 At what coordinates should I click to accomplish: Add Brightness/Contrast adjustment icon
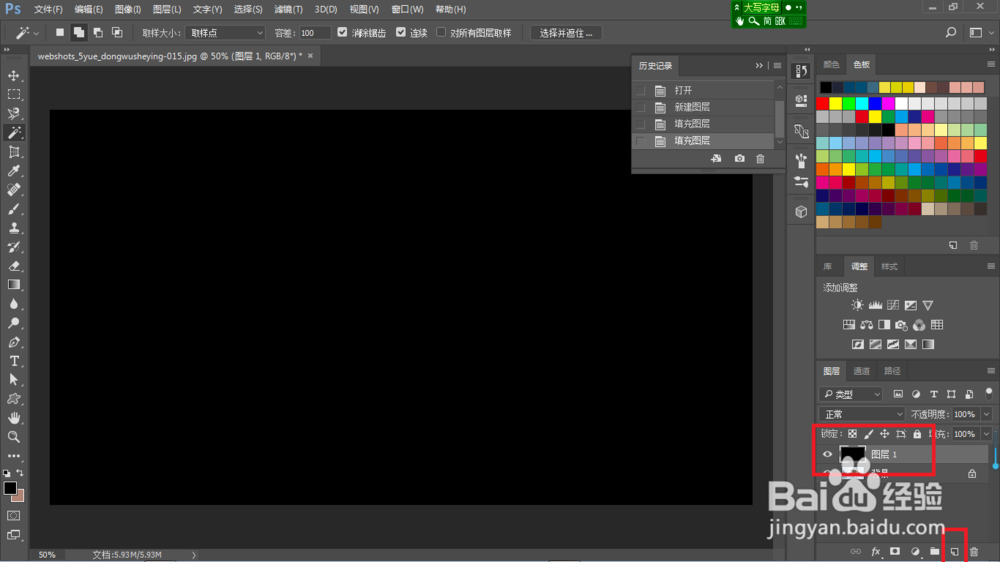[x=857, y=306]
